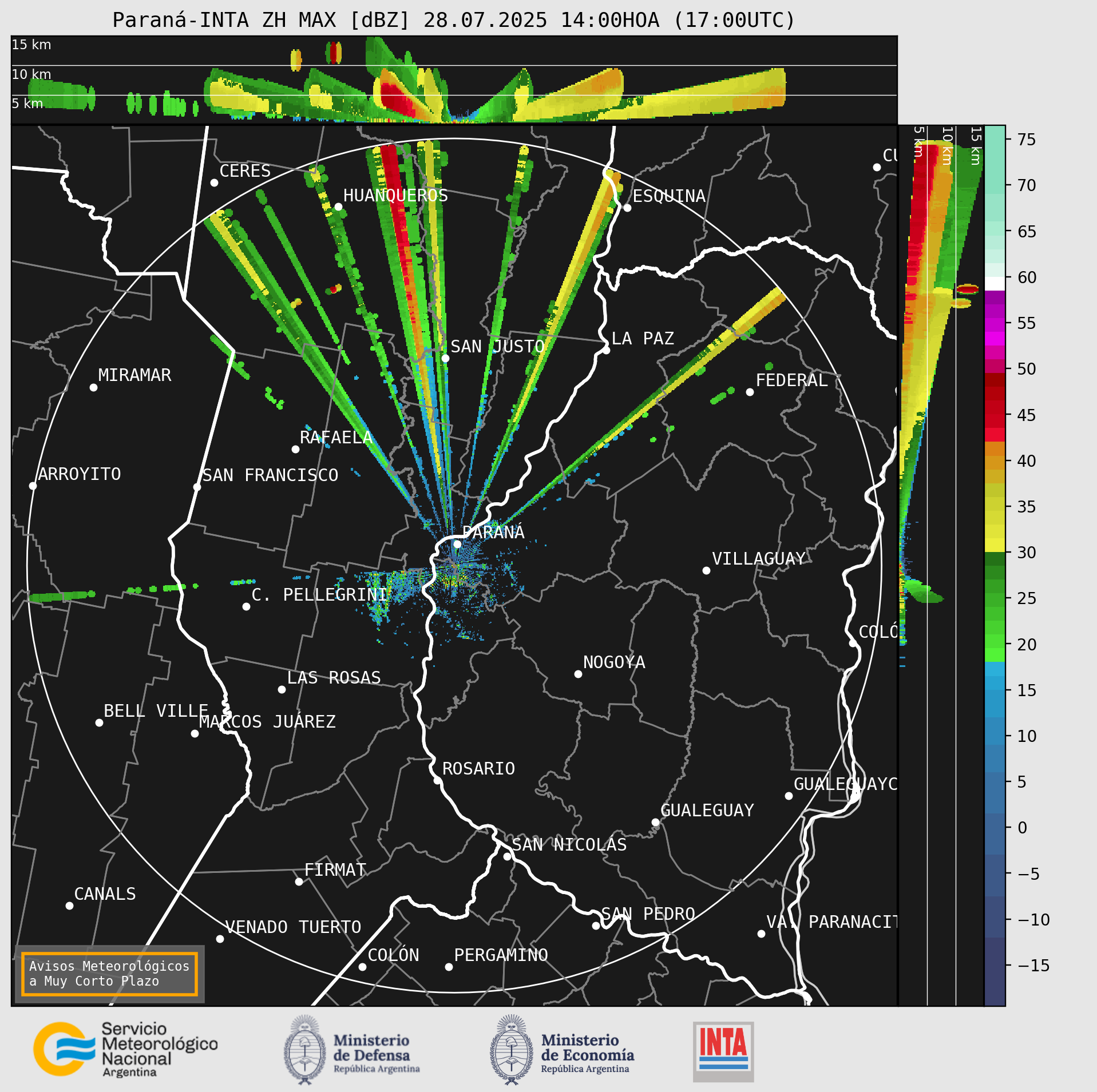The height and width of the screenshot is (1092, 1097).
Task: Click the Avisos Meteorológicos a Muy Corto Plazo box
Action: click(x=109, y=974)
